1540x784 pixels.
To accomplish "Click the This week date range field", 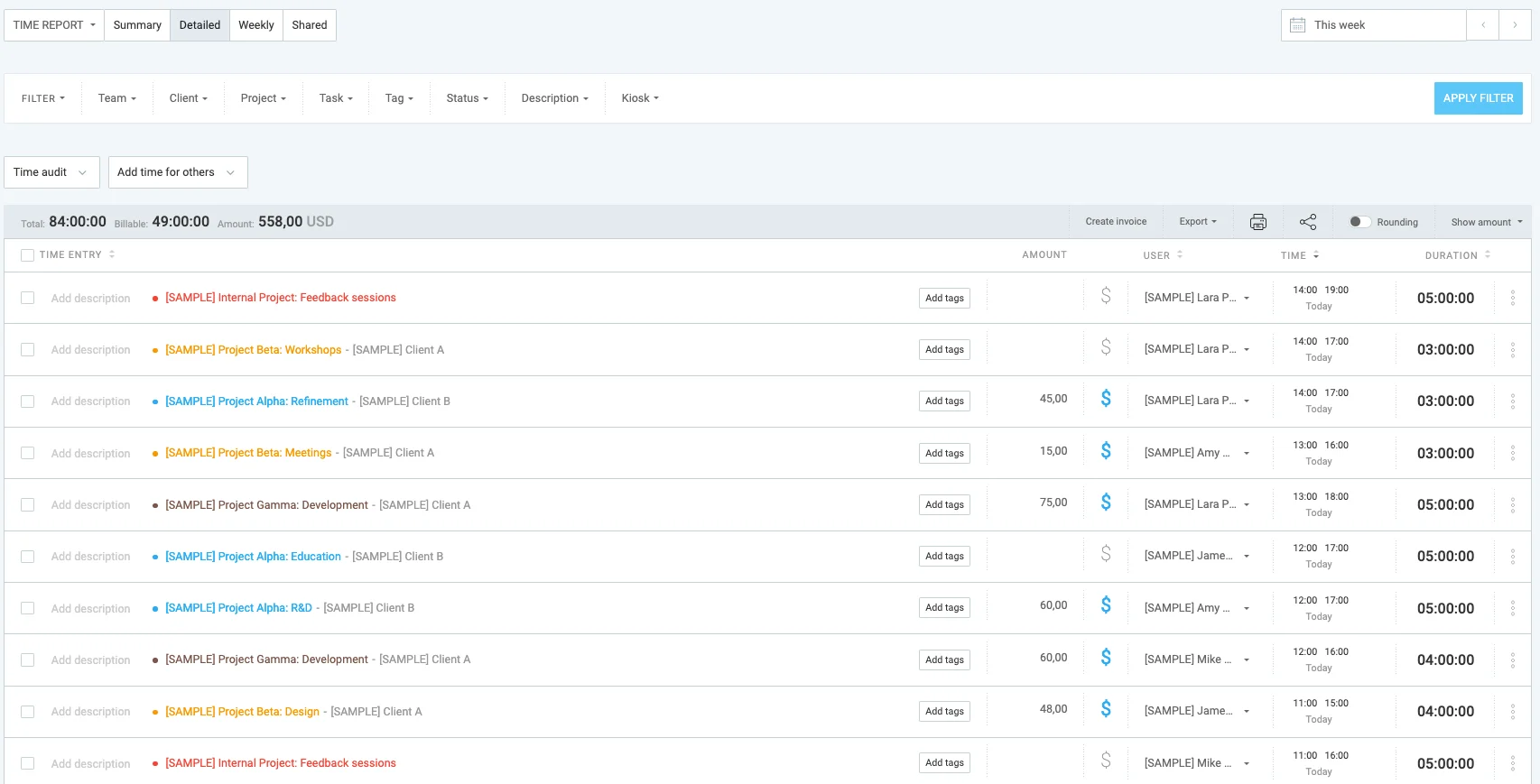I will pyautogui.click(x=1373, y=25).
